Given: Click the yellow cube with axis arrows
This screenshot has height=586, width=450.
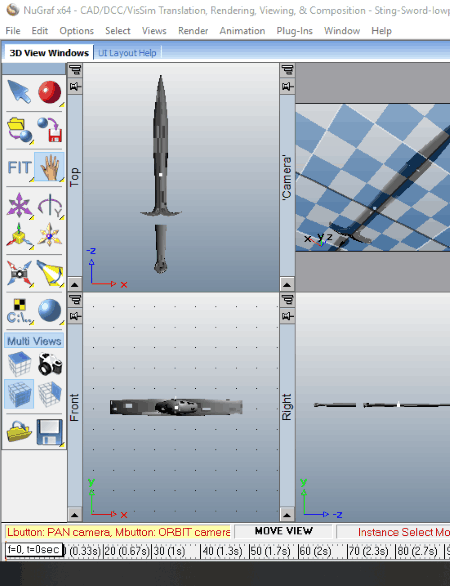Looking at the screenshot, I should (x=19, y=235).
